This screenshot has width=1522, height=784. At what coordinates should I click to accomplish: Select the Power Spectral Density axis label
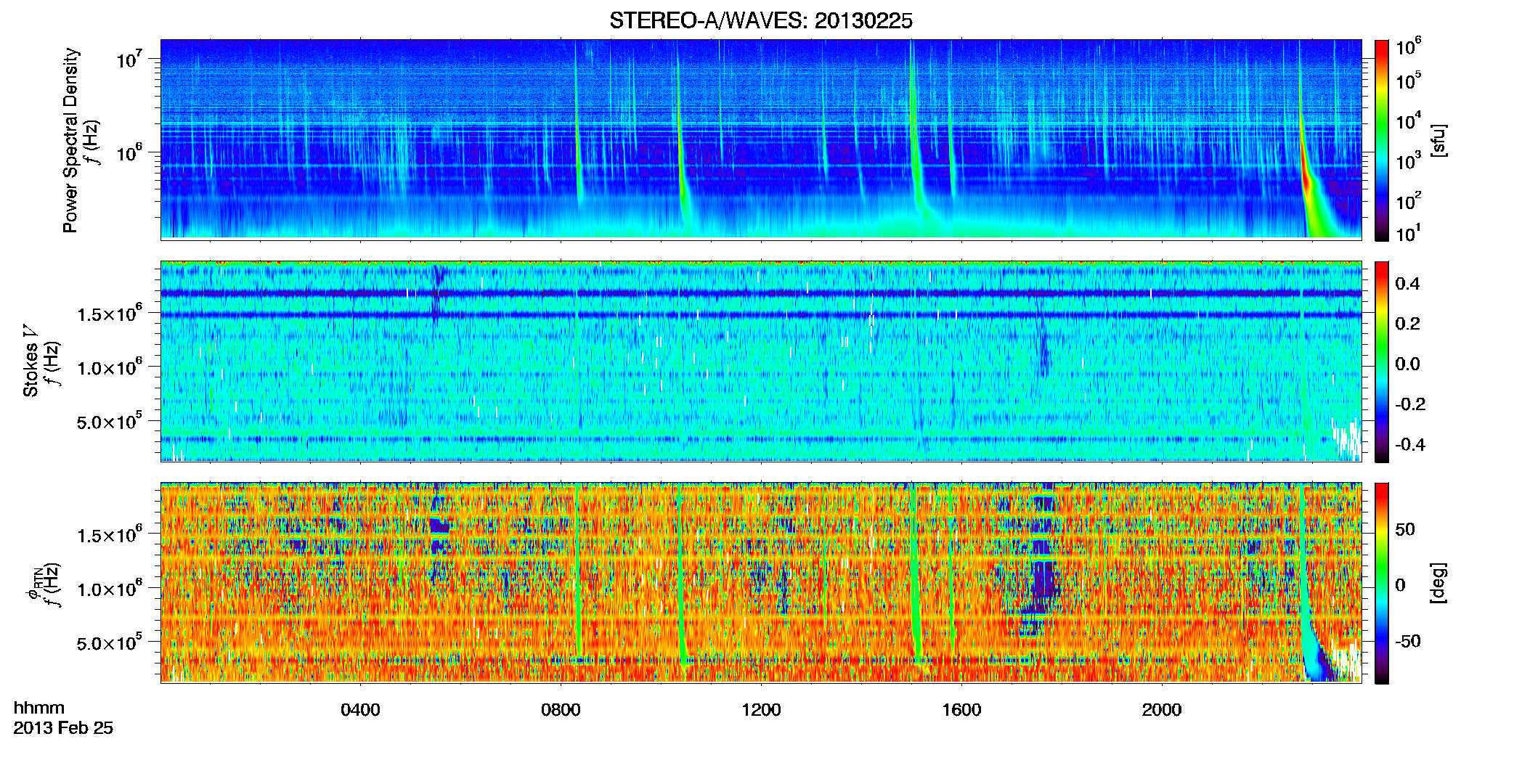(x=70, y=140)
